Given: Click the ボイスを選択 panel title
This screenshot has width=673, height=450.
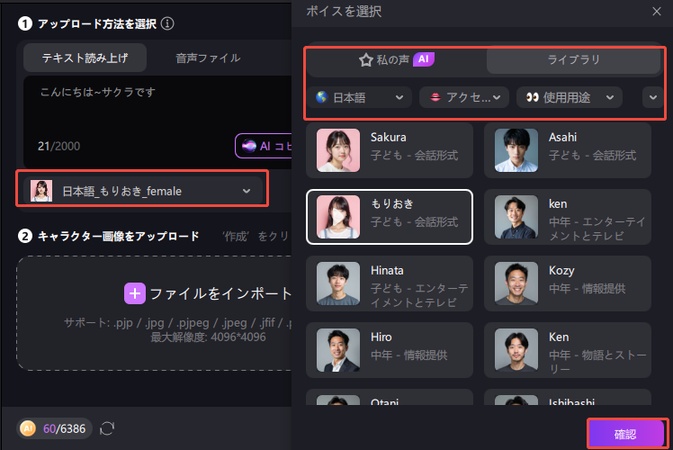Looking at the screenshot, I should click(344, 11).
